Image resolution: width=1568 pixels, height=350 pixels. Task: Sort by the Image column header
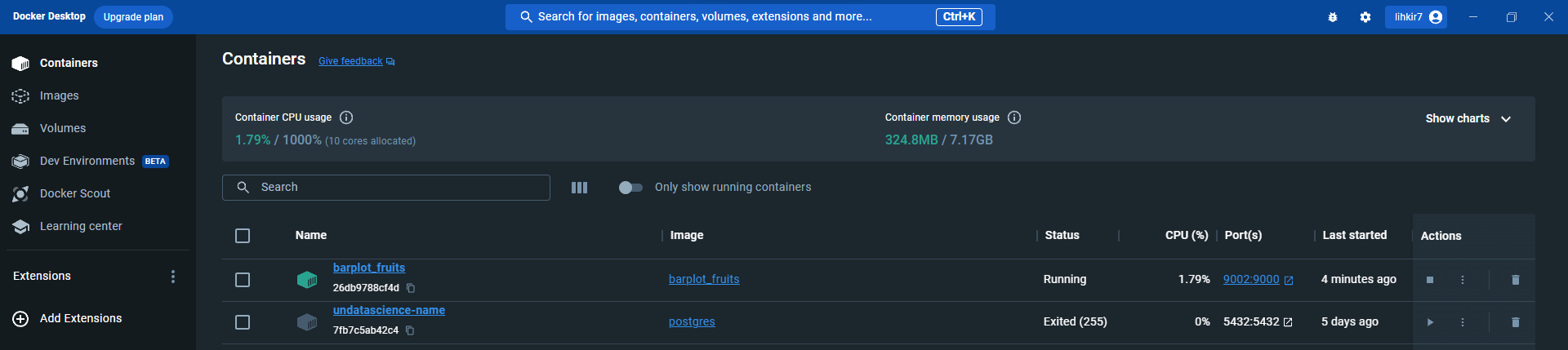[687, 235]
